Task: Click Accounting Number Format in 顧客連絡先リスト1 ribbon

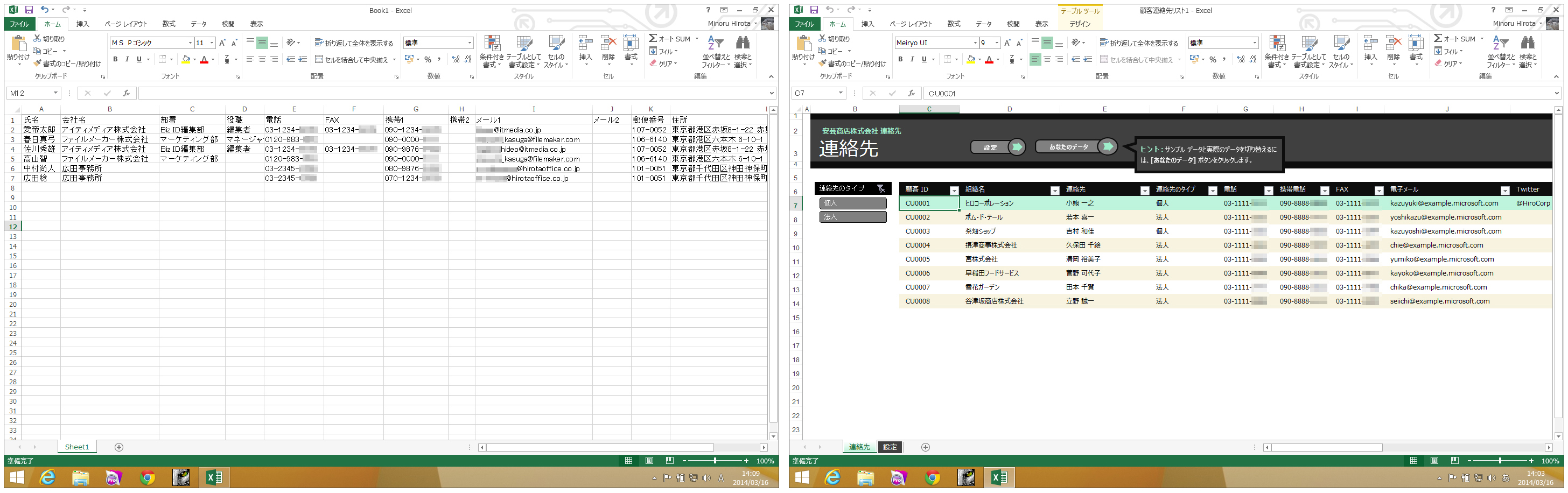Action: (x=1194, y=59)
